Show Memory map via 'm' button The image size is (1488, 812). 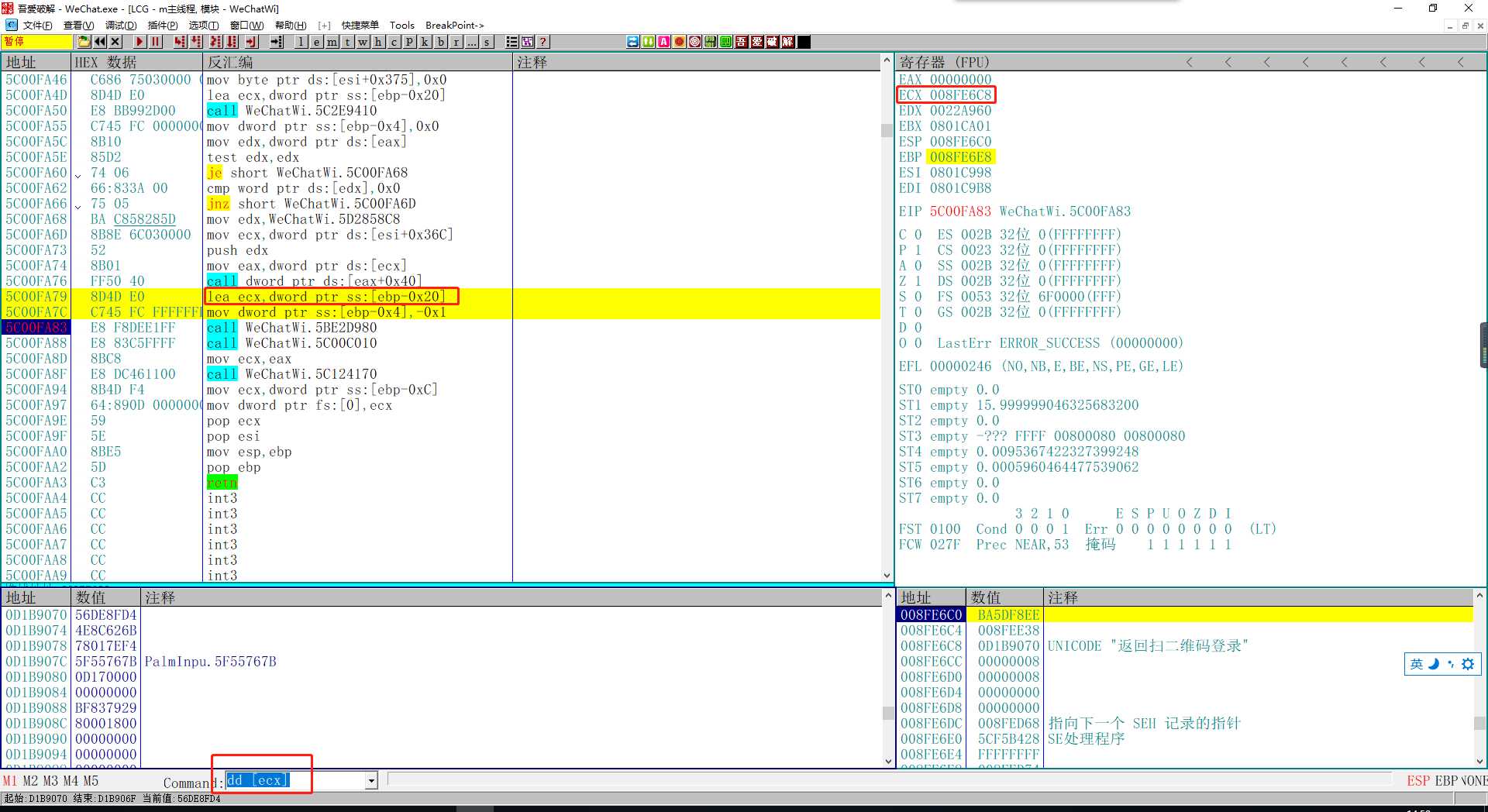click(x=332, y=42)
